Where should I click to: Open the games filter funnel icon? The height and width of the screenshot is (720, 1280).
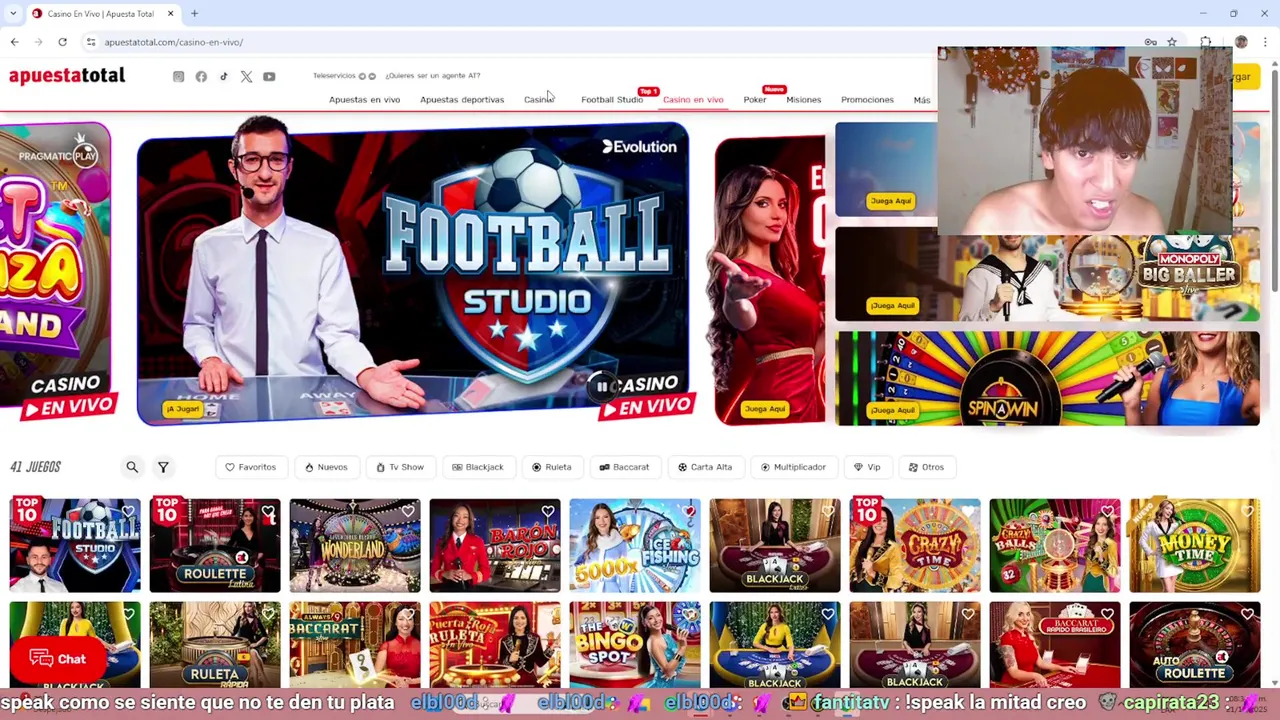pyautogui.click(x=163, y=467)
